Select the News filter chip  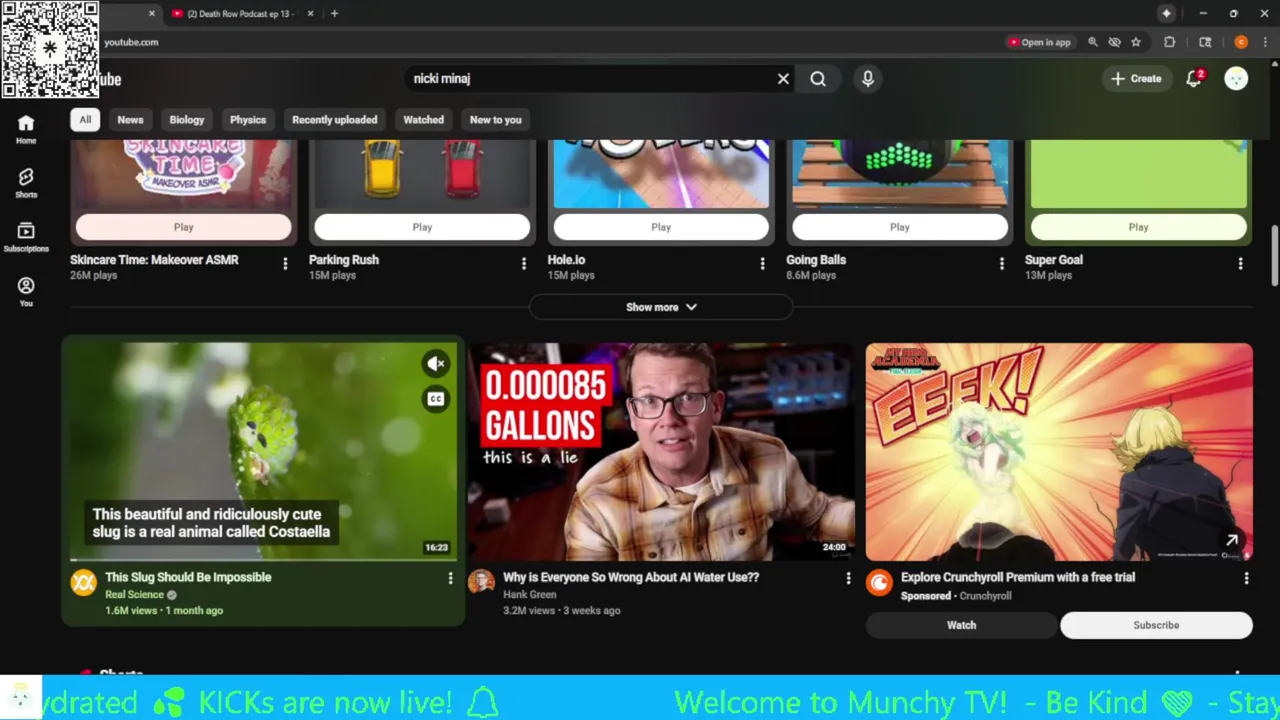[x=130, y=120]
